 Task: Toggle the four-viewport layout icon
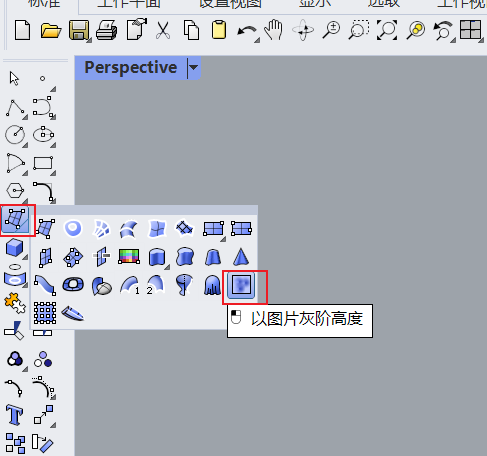[470, 30]
